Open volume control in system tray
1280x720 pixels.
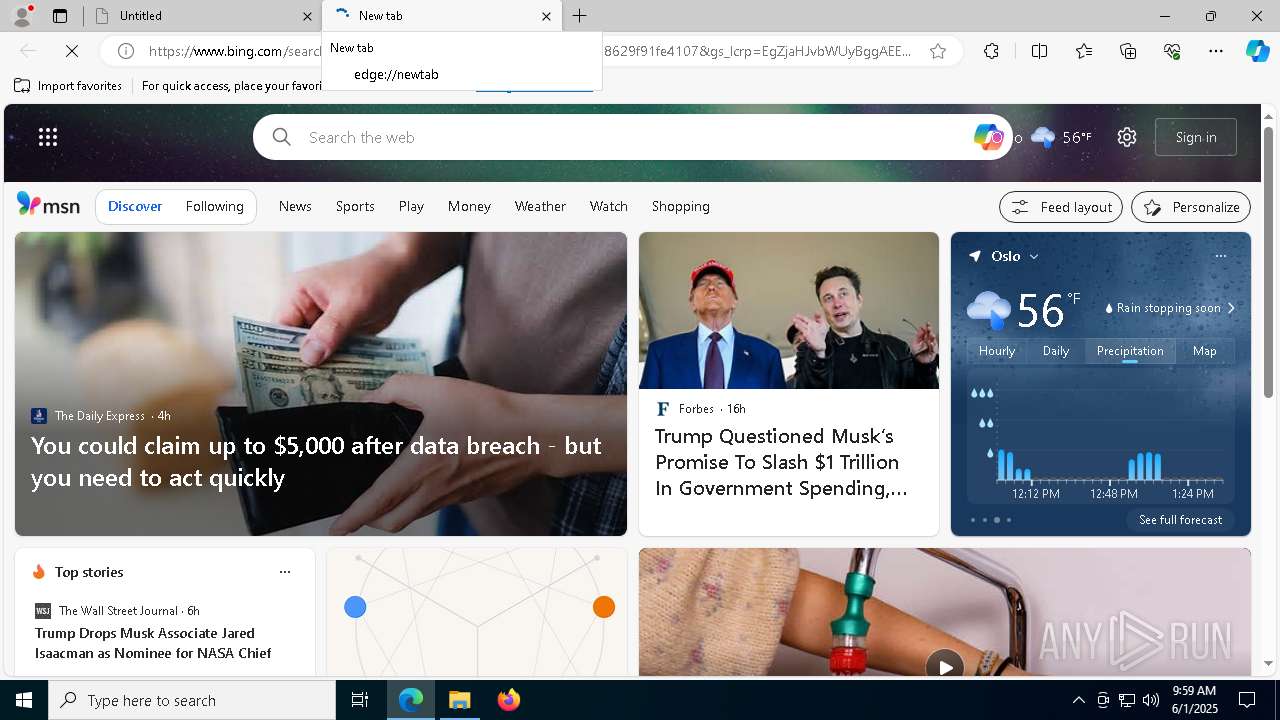tap(1151, 700)
